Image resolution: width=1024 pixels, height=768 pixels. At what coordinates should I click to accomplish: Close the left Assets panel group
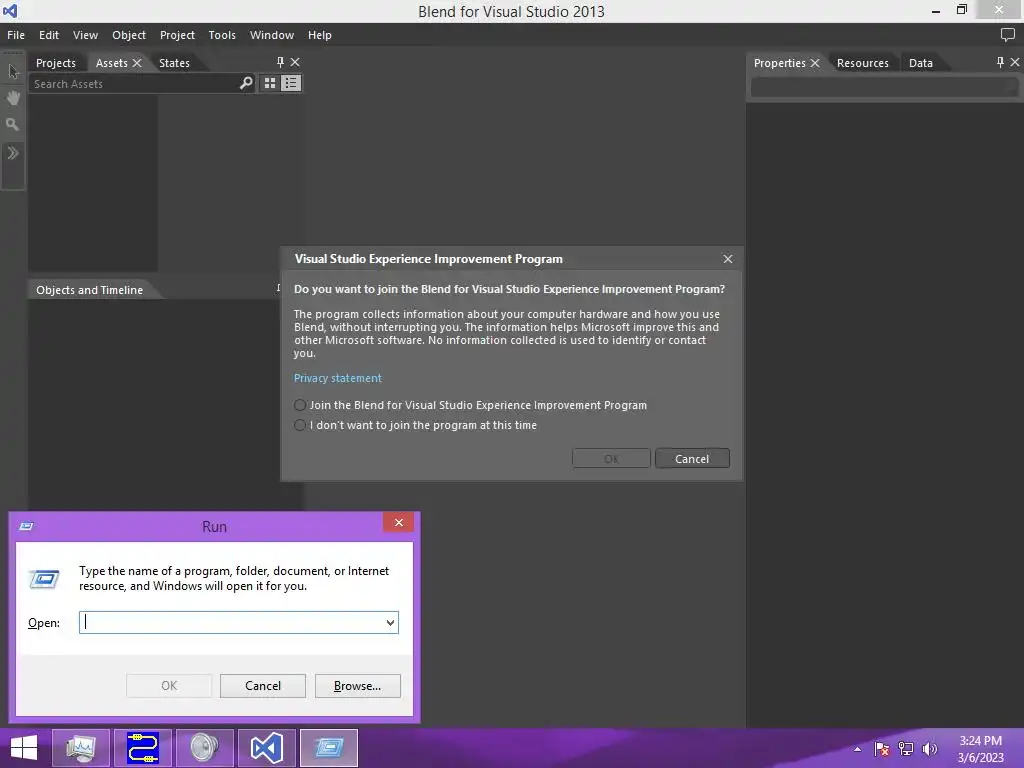295,62
